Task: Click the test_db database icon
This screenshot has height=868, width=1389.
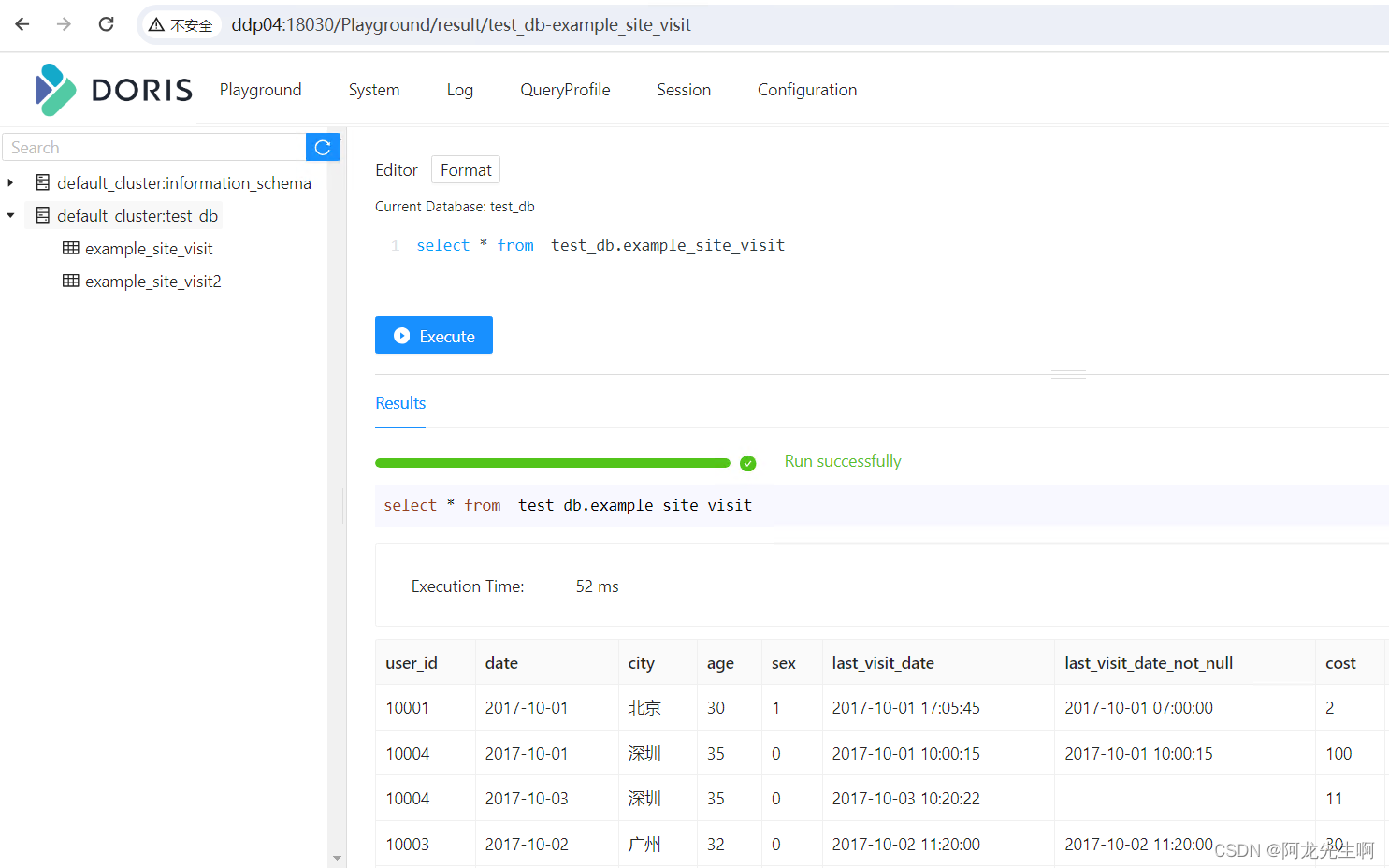Action: click(43, 216)
